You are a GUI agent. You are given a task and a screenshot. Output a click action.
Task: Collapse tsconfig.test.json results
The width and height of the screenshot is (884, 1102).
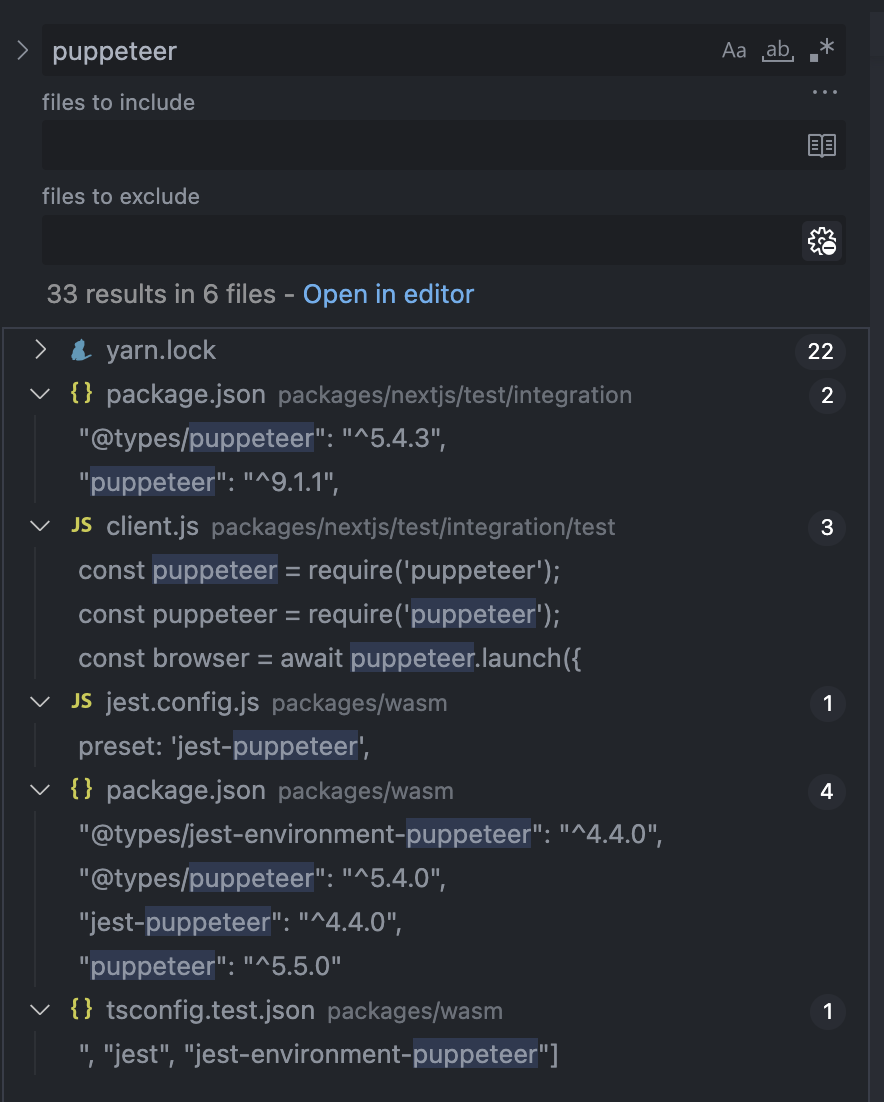click(41, 1010)
